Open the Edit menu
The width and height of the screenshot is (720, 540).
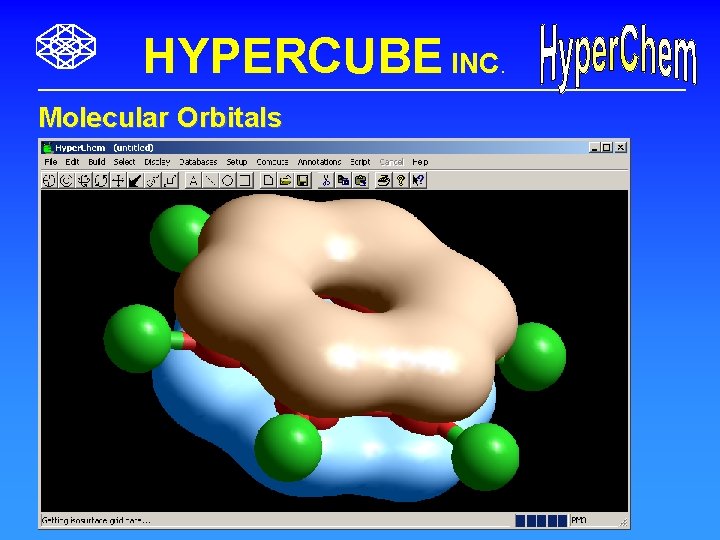(72, 162)
